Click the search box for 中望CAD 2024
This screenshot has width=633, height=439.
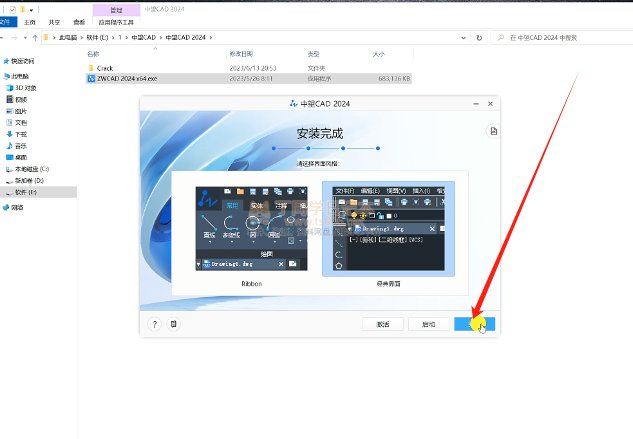tap(565, 37)
